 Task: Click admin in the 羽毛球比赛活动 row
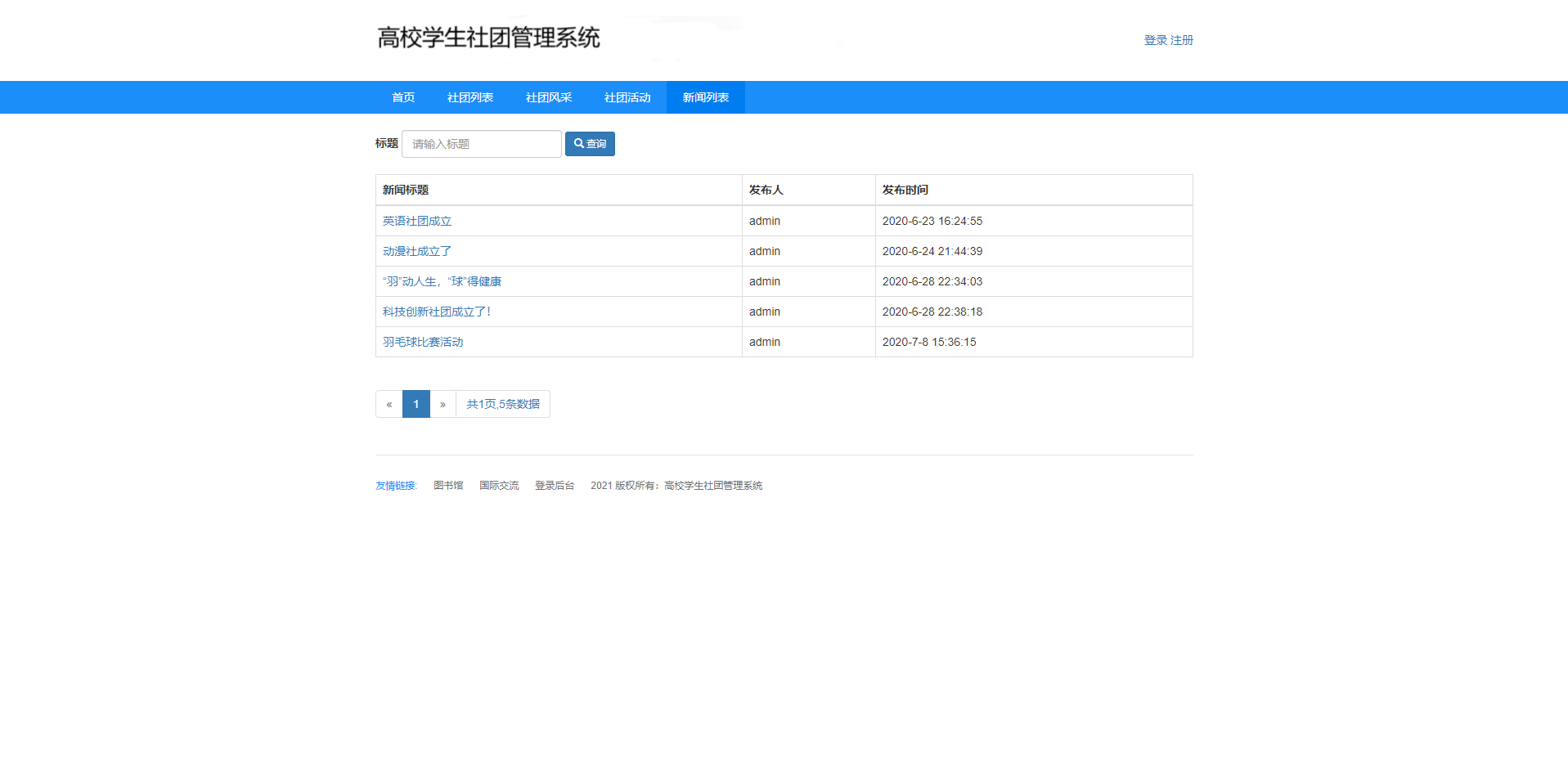[x=765, y=342]
